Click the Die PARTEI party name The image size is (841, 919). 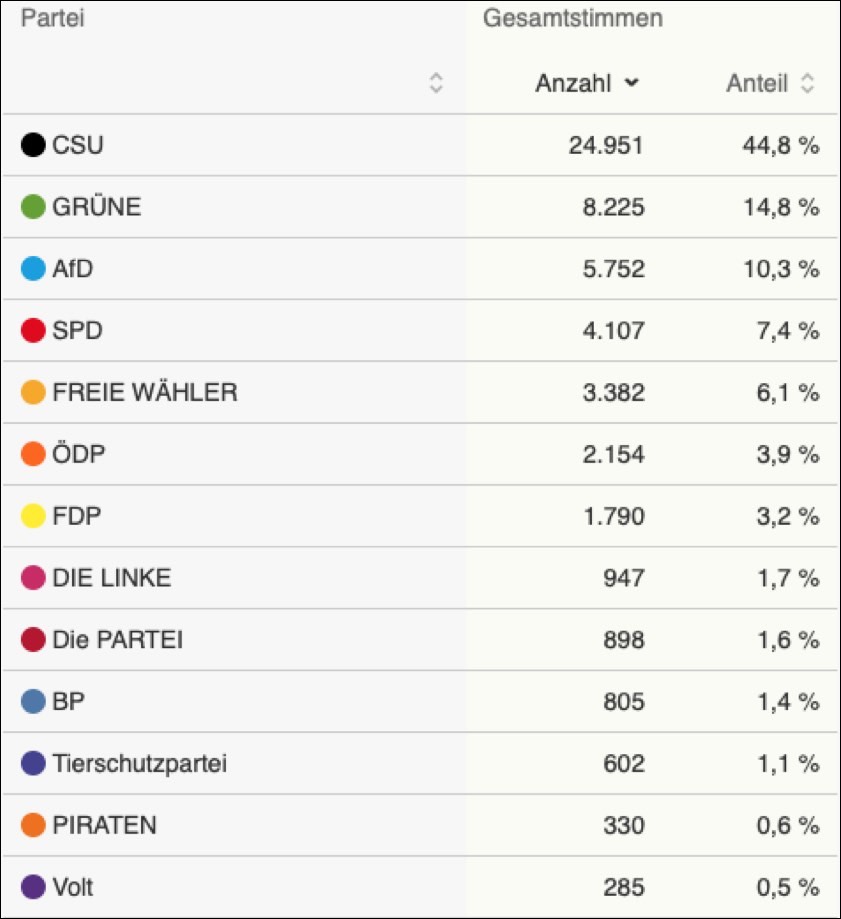pyautogui.click(x=117, y=640)
